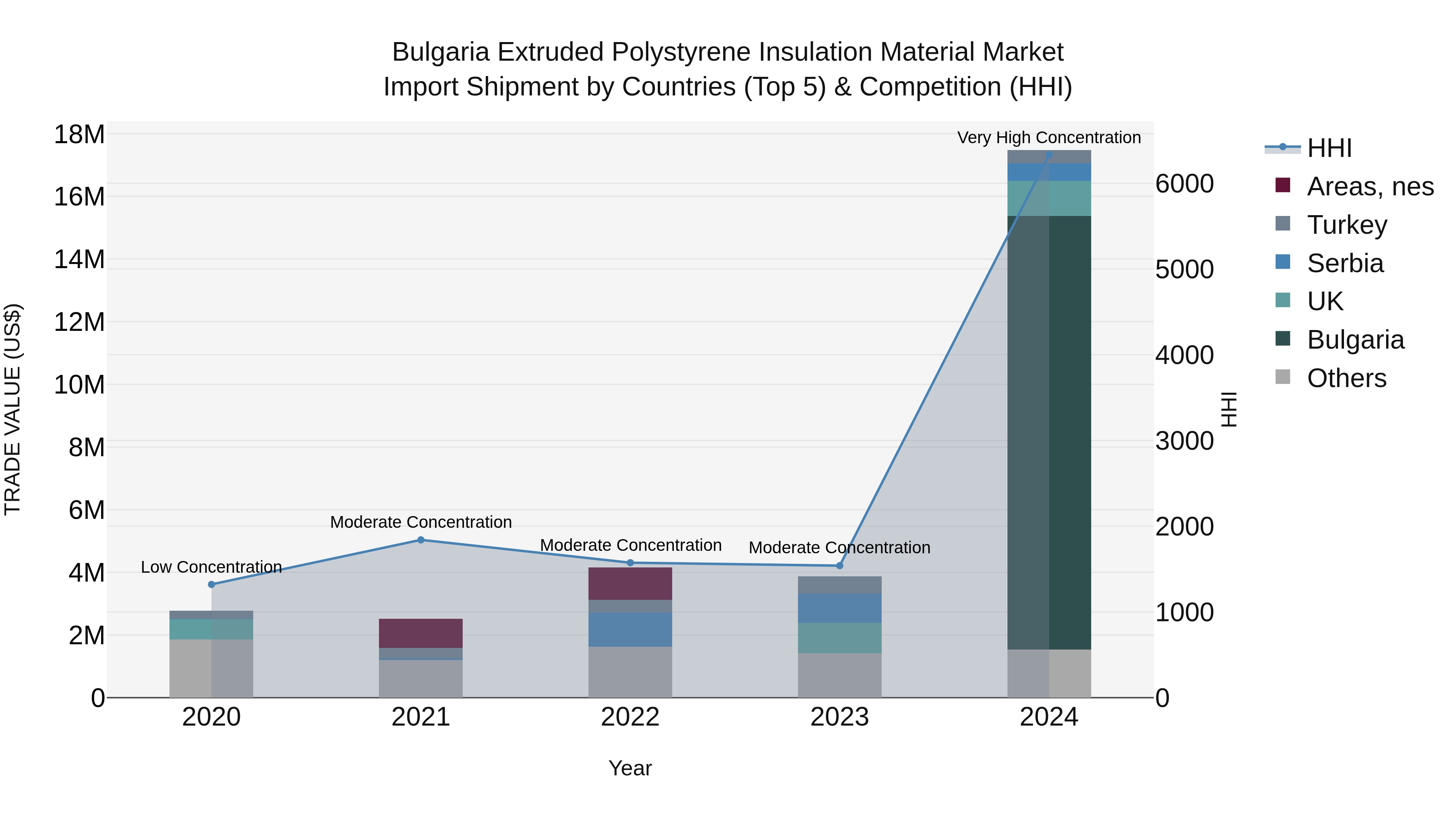The image size is (1456, 819).
Task: Click the Serbia segment in 2024 bar
Action: click(x=1049, y=172)
